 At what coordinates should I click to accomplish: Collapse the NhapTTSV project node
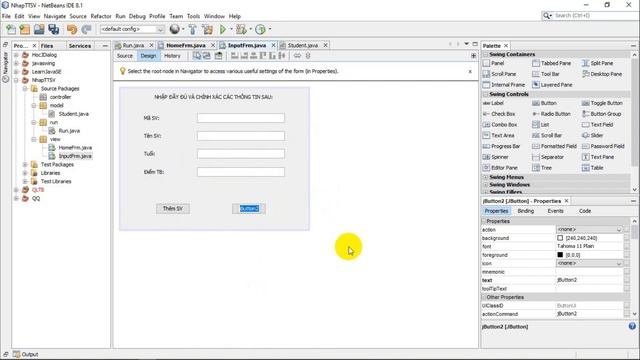16,80
